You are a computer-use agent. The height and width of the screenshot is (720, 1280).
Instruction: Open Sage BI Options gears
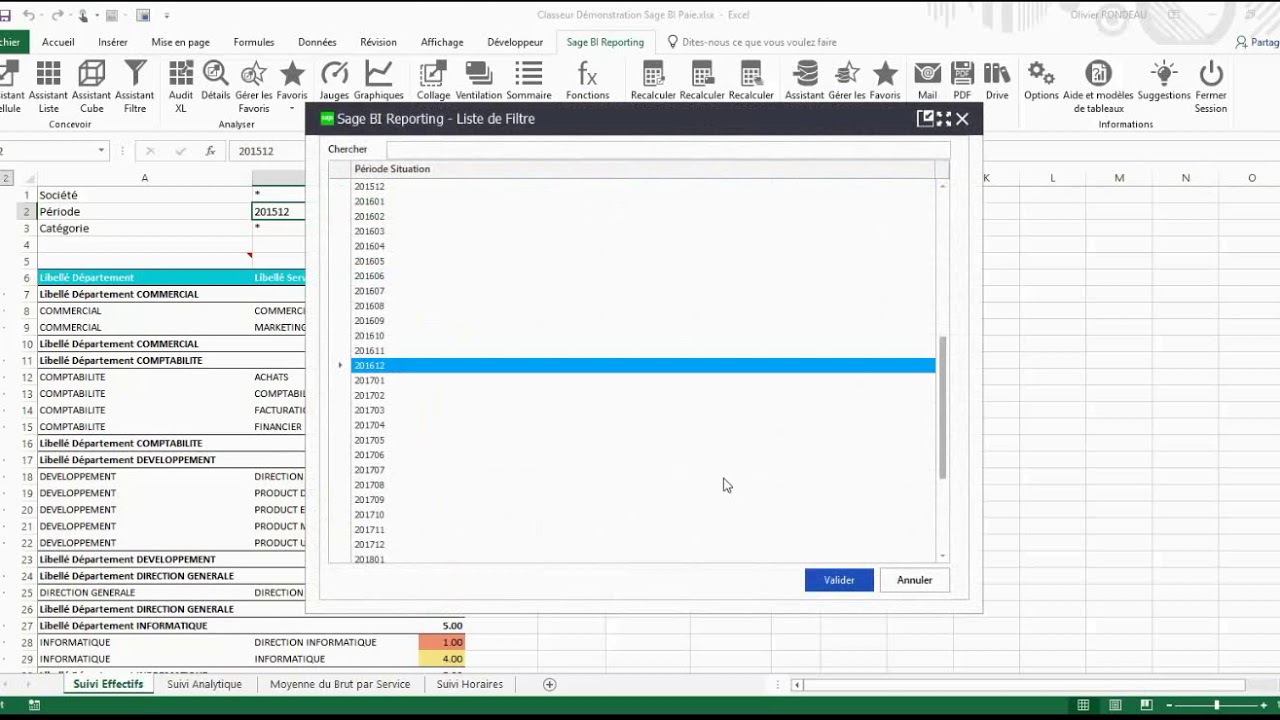click(1041, 81)
